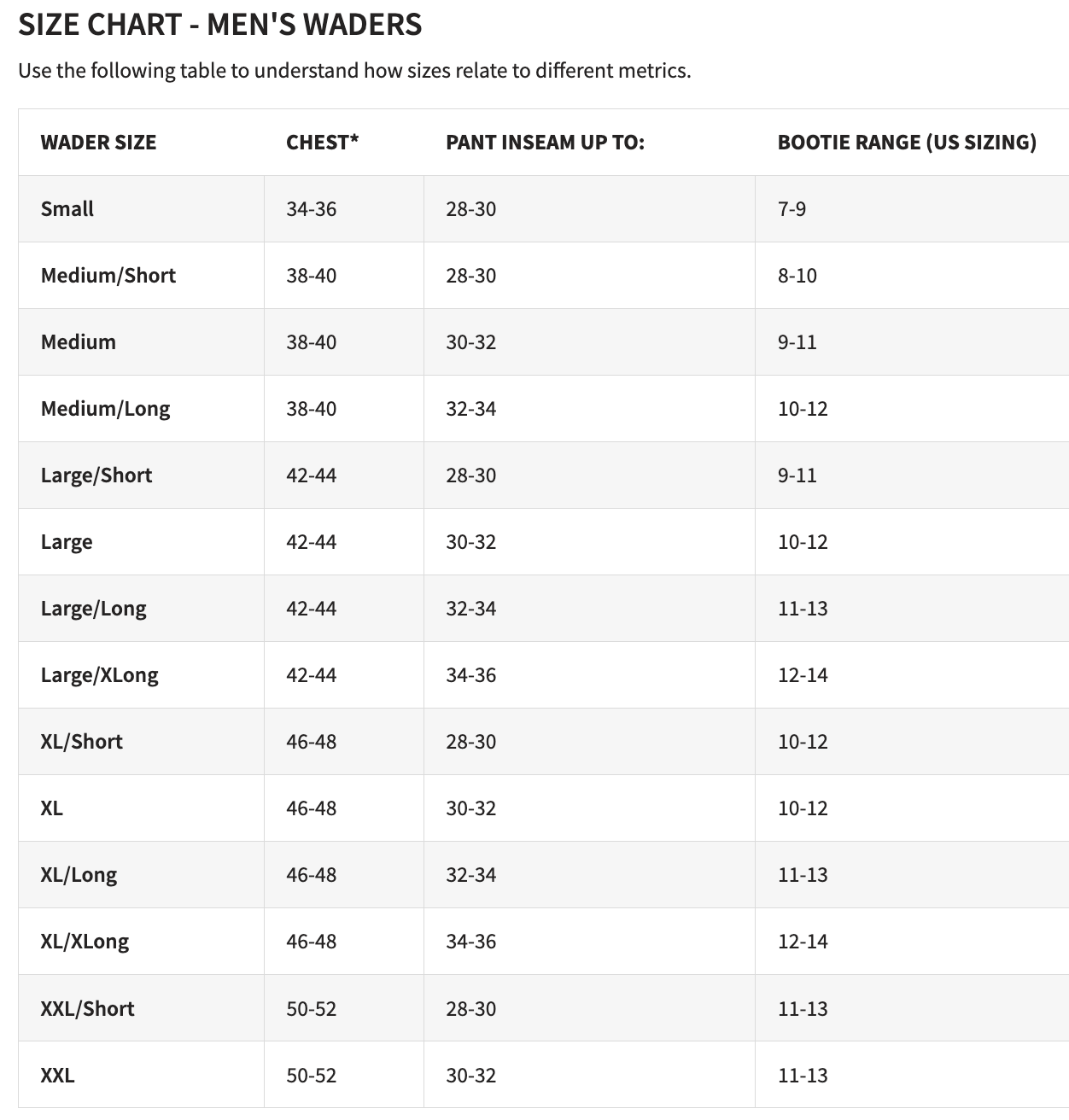Screen dimensions: 1069x1120
Task: Select the XL/Long row label
Action: (x=79, y=875)
